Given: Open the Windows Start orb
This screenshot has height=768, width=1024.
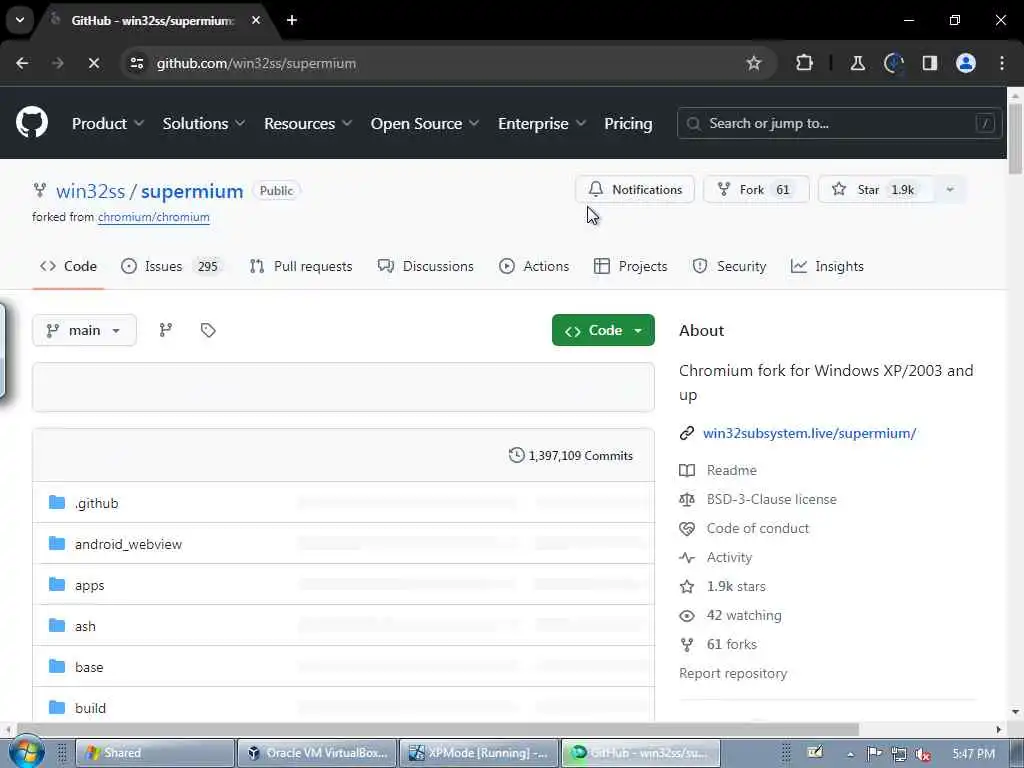Looking at the screenshot, I should click(26, 752).
